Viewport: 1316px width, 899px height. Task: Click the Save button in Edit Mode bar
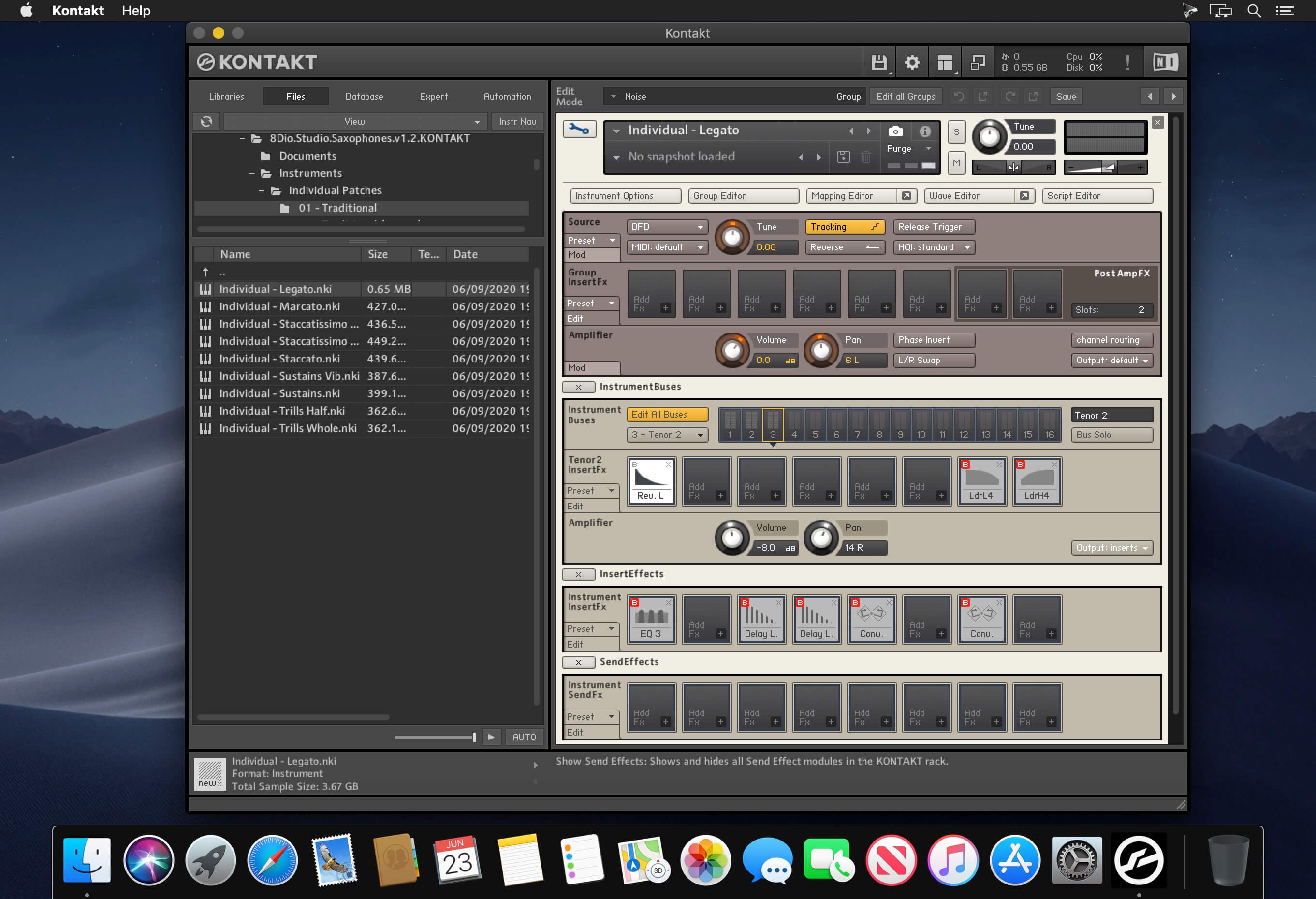pos(1066,96)
